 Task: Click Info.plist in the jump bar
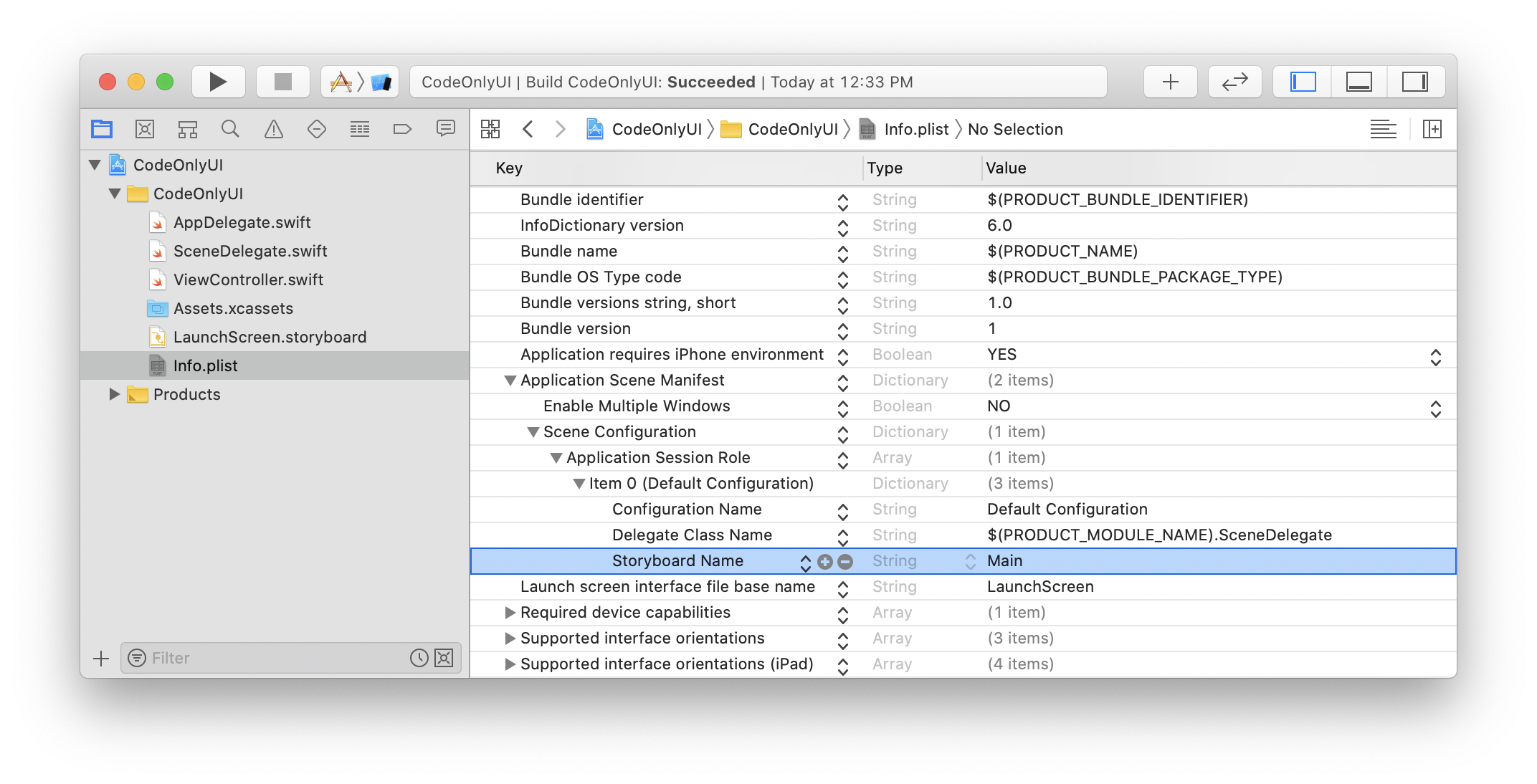(904, 129)
